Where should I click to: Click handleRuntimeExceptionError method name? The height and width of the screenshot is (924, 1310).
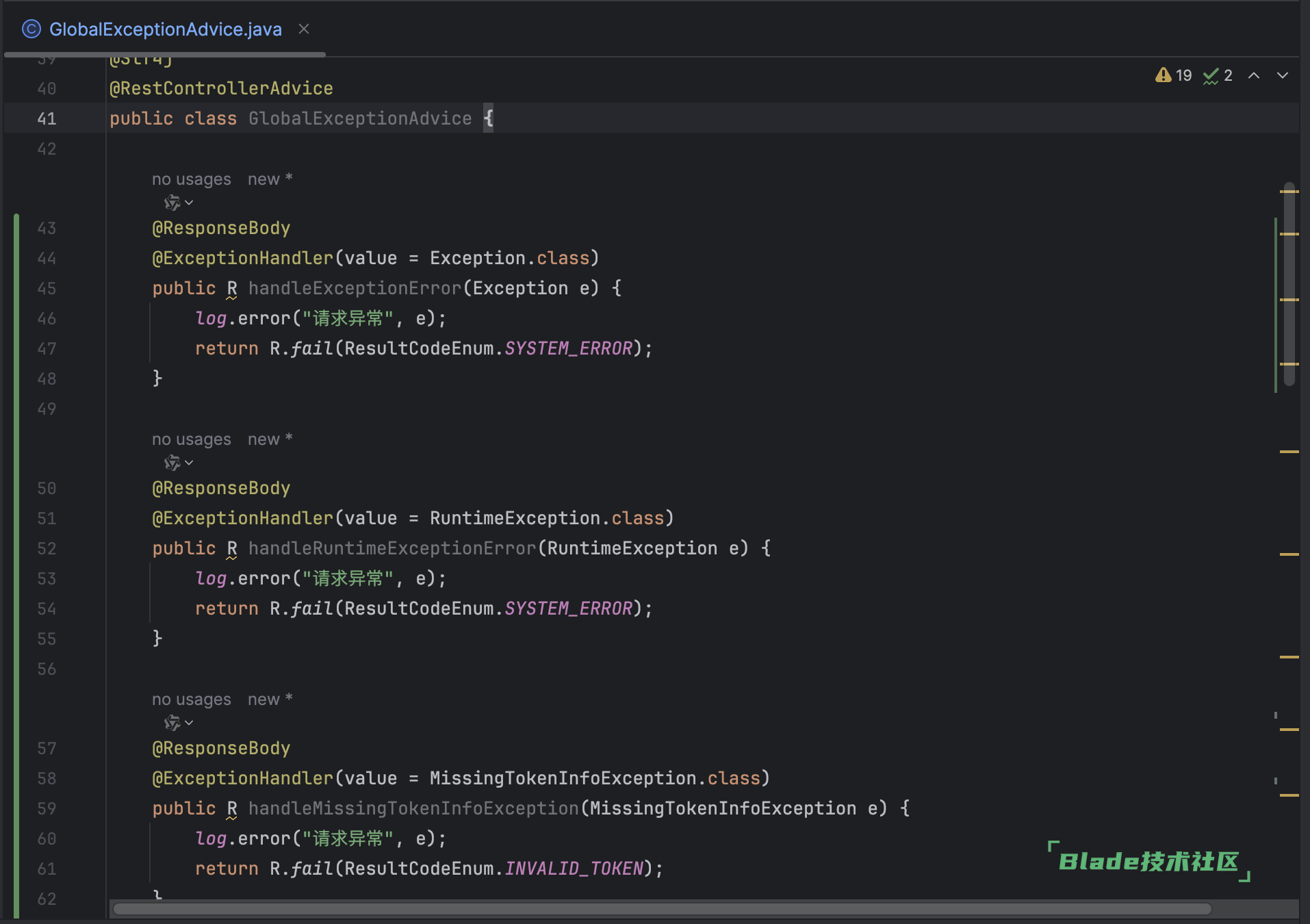coord(392,548)
